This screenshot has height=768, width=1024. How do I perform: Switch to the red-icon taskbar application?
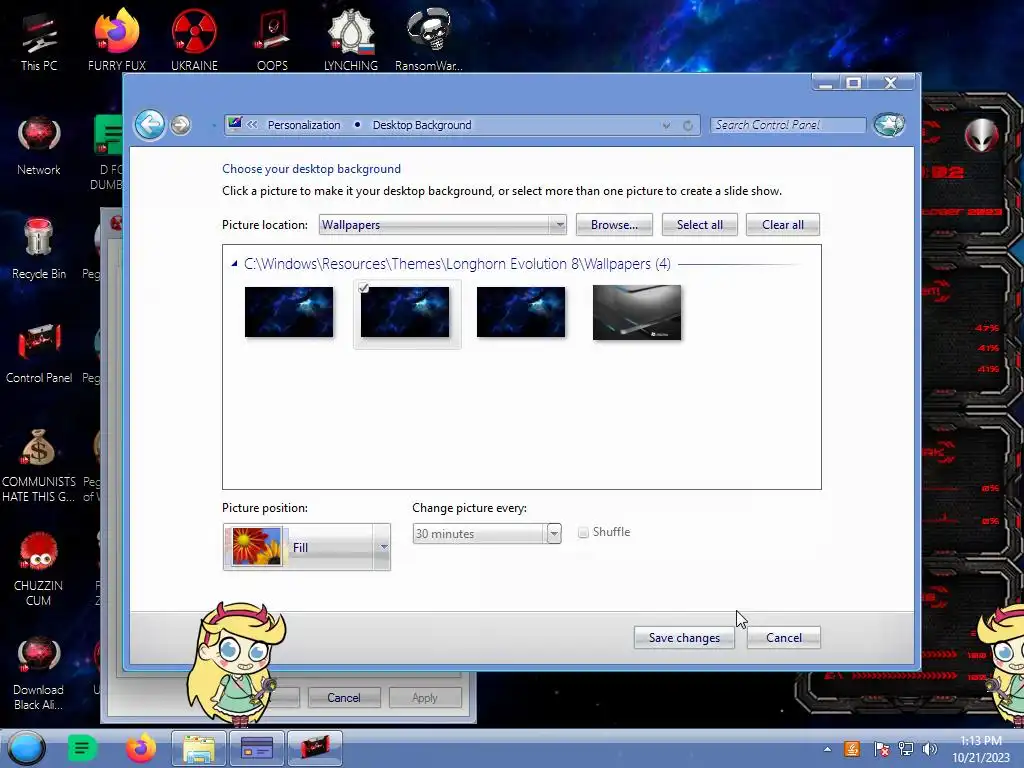coord(315,748)
